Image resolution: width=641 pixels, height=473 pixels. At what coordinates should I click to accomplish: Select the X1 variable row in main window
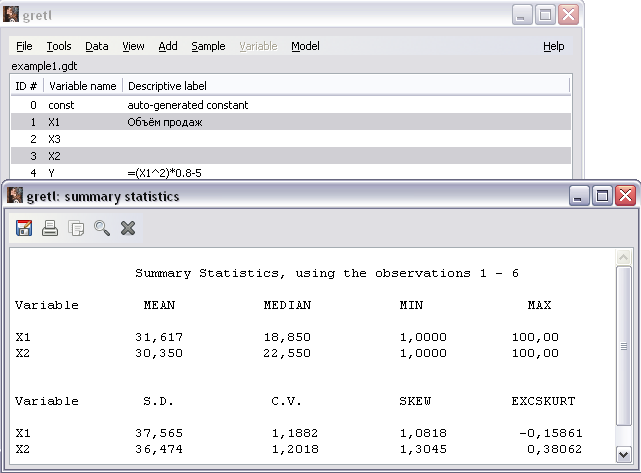click(x=291, y=122)
